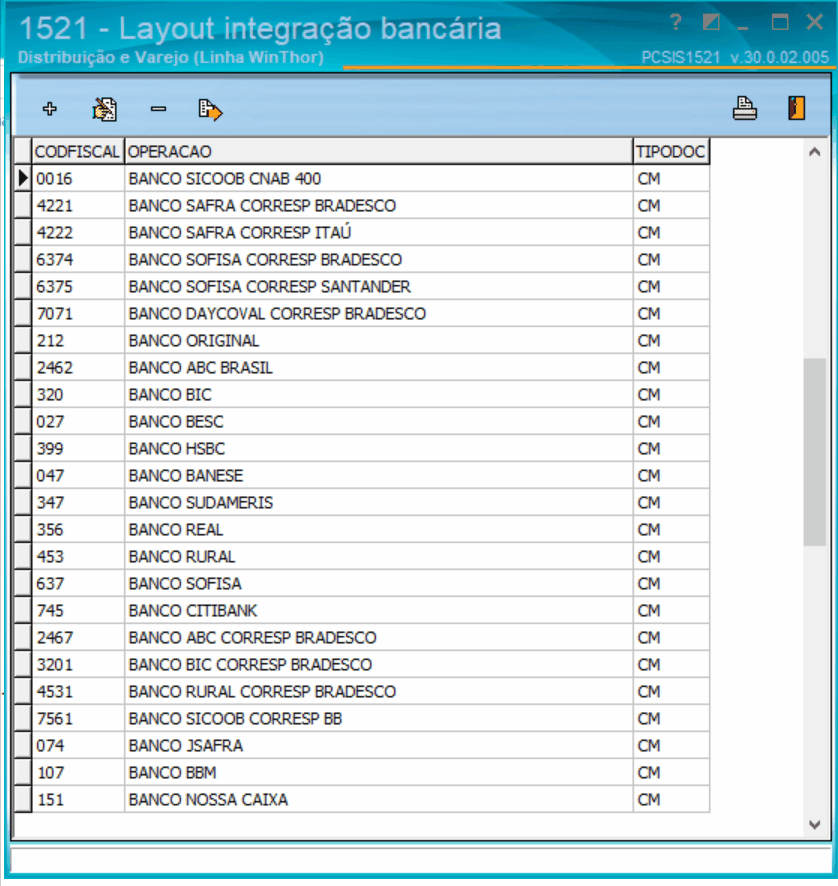The height and width of the screenshot is (886, 838).
Task: Click code cell 0016
Action: tap(78, 179)
